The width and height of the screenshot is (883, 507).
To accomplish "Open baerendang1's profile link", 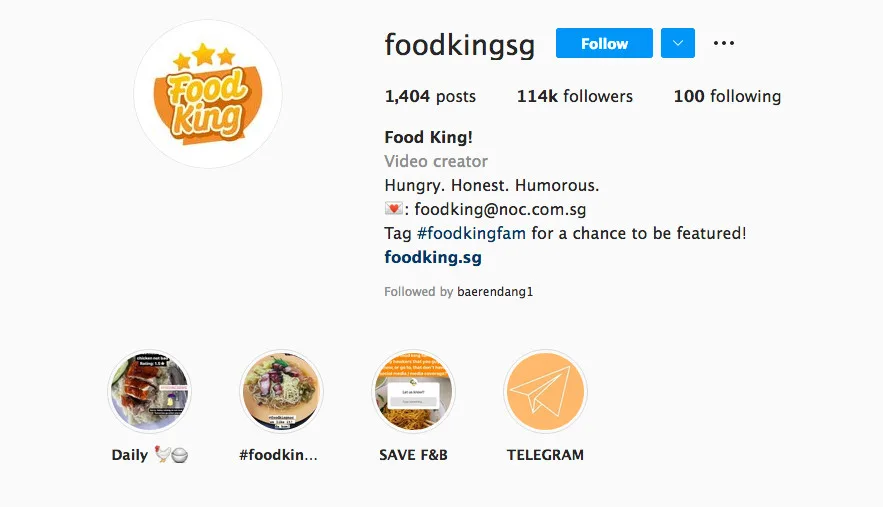I will pos(495,292).
